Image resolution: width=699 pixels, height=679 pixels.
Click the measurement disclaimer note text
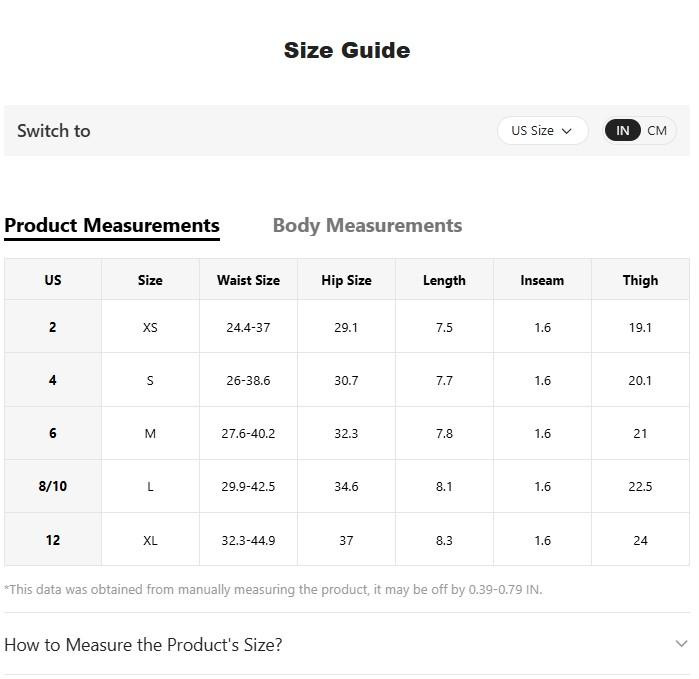(x=273, y=589)
